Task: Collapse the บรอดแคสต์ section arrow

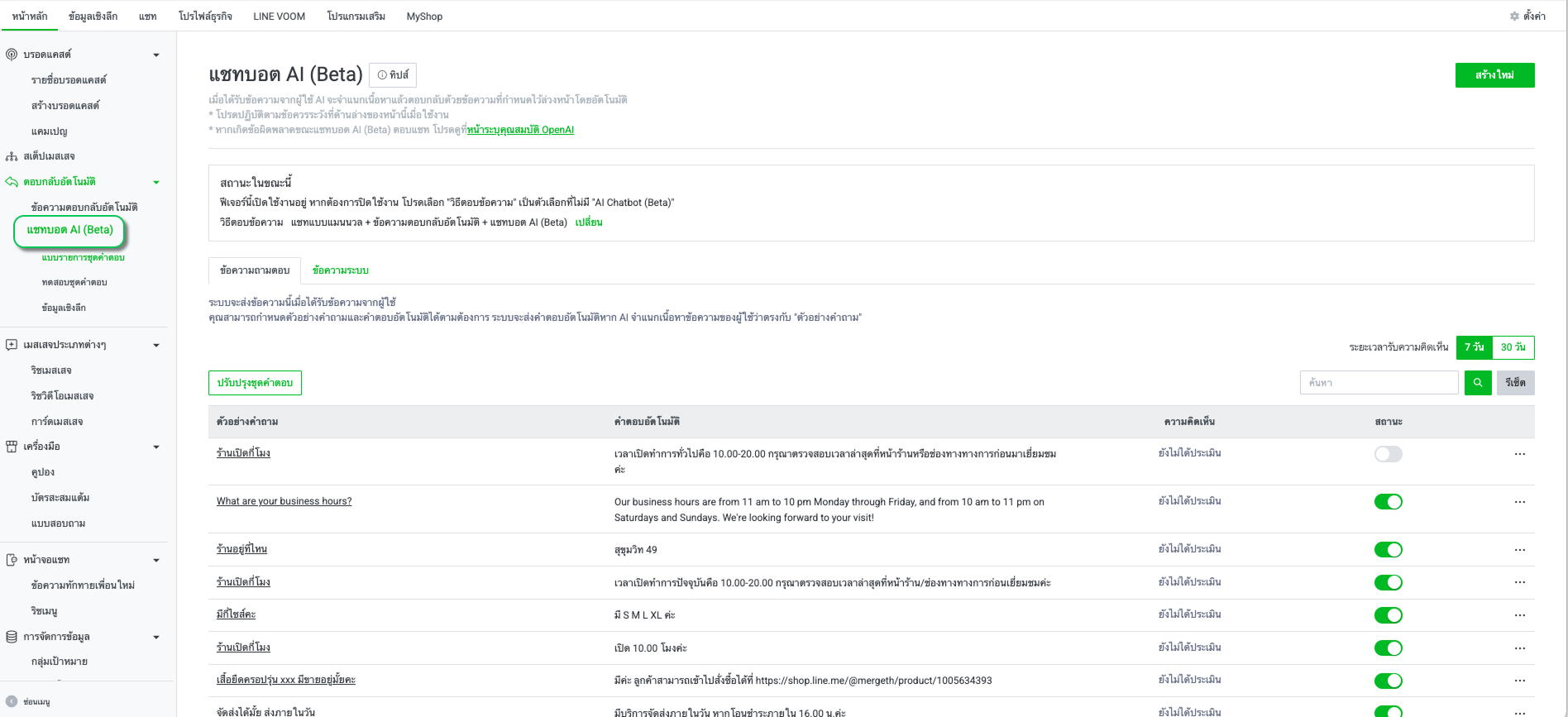Action: 156,55
